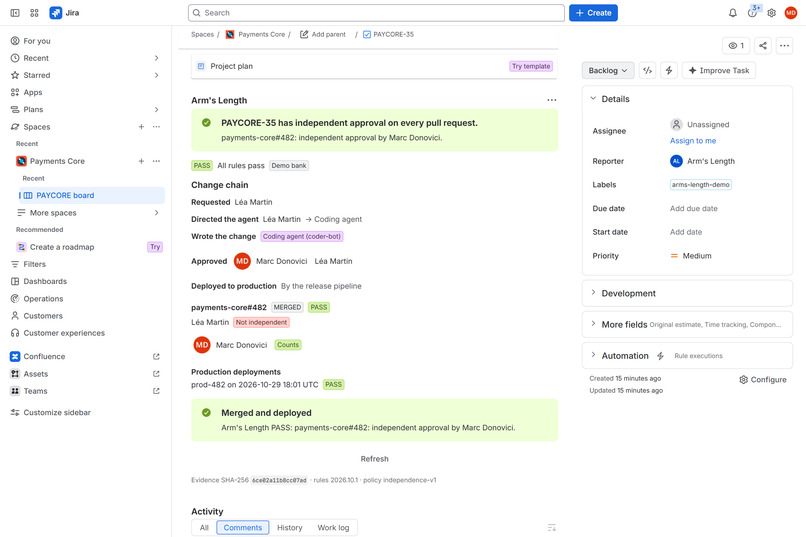
Task: Expand the More fields section
Action: (x=593, y=324)
